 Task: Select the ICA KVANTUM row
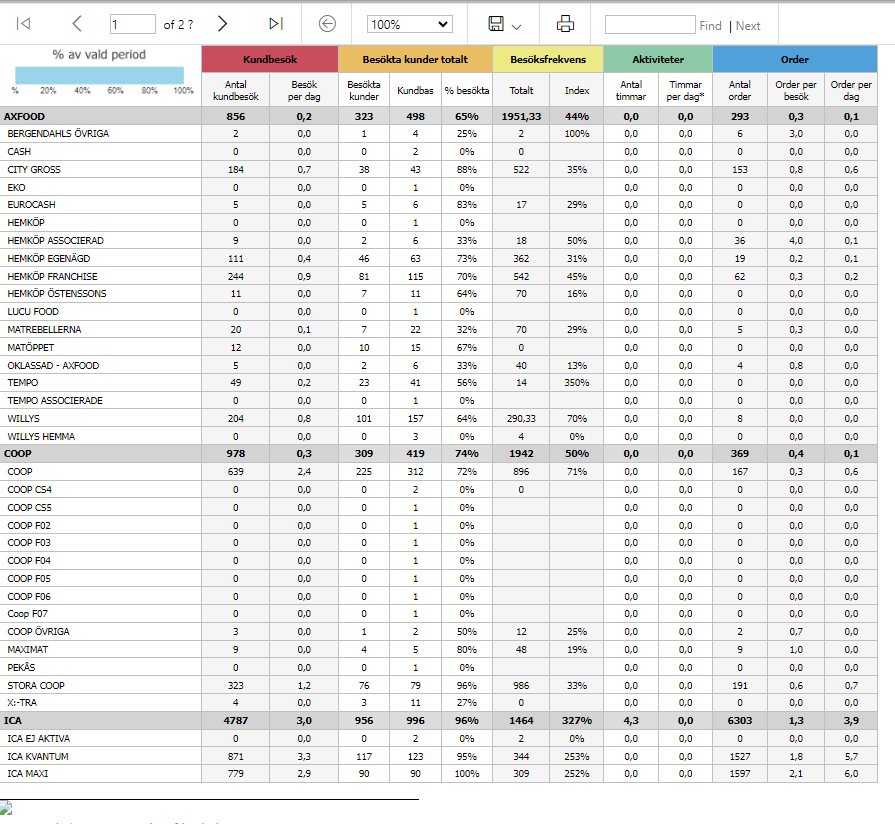pyautogui.click(x=438, y=756)
